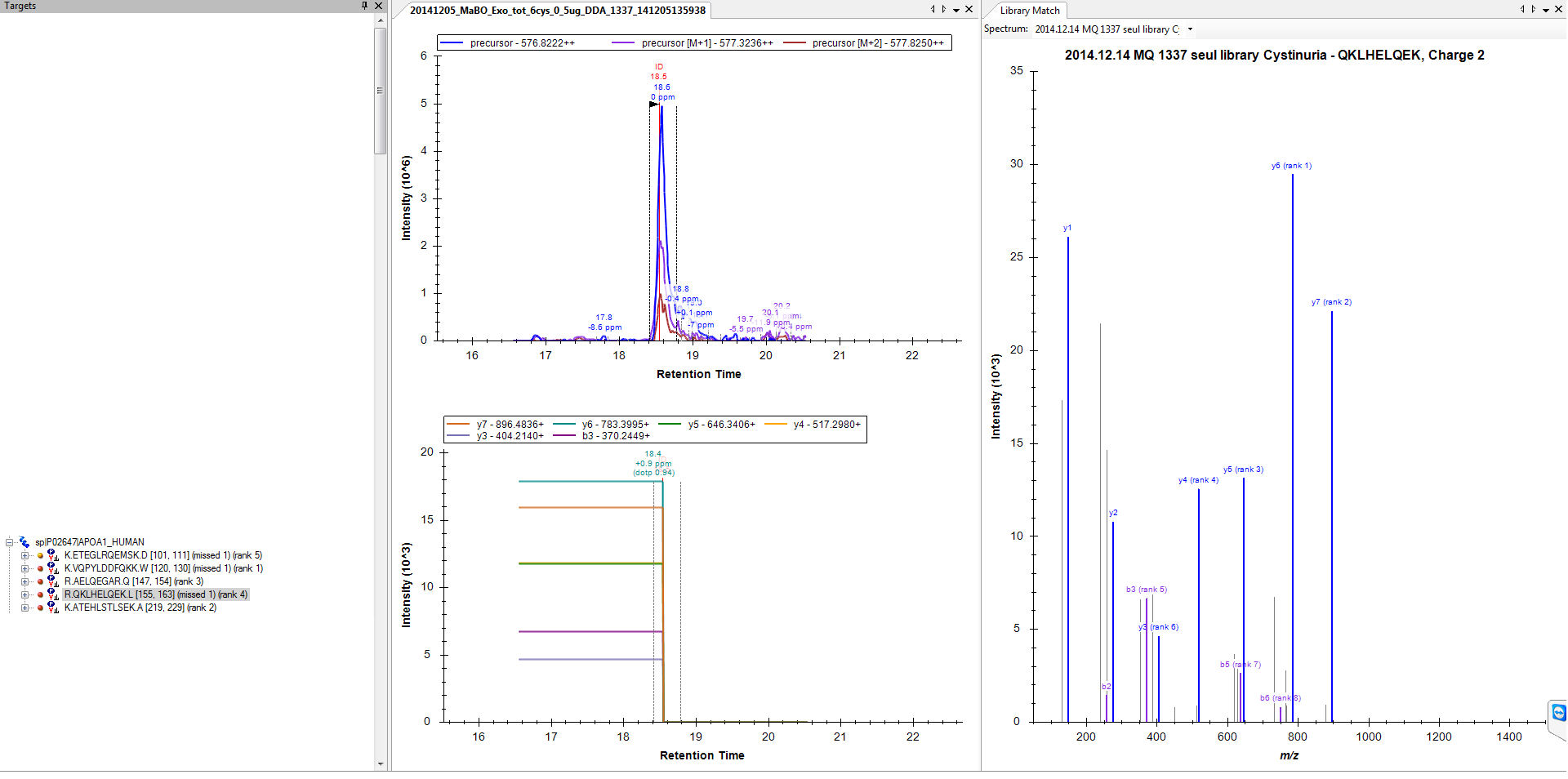
Task: Click the peptide icon beside K.ATEHLSTLSEK.A
Action: coord(52,608)
